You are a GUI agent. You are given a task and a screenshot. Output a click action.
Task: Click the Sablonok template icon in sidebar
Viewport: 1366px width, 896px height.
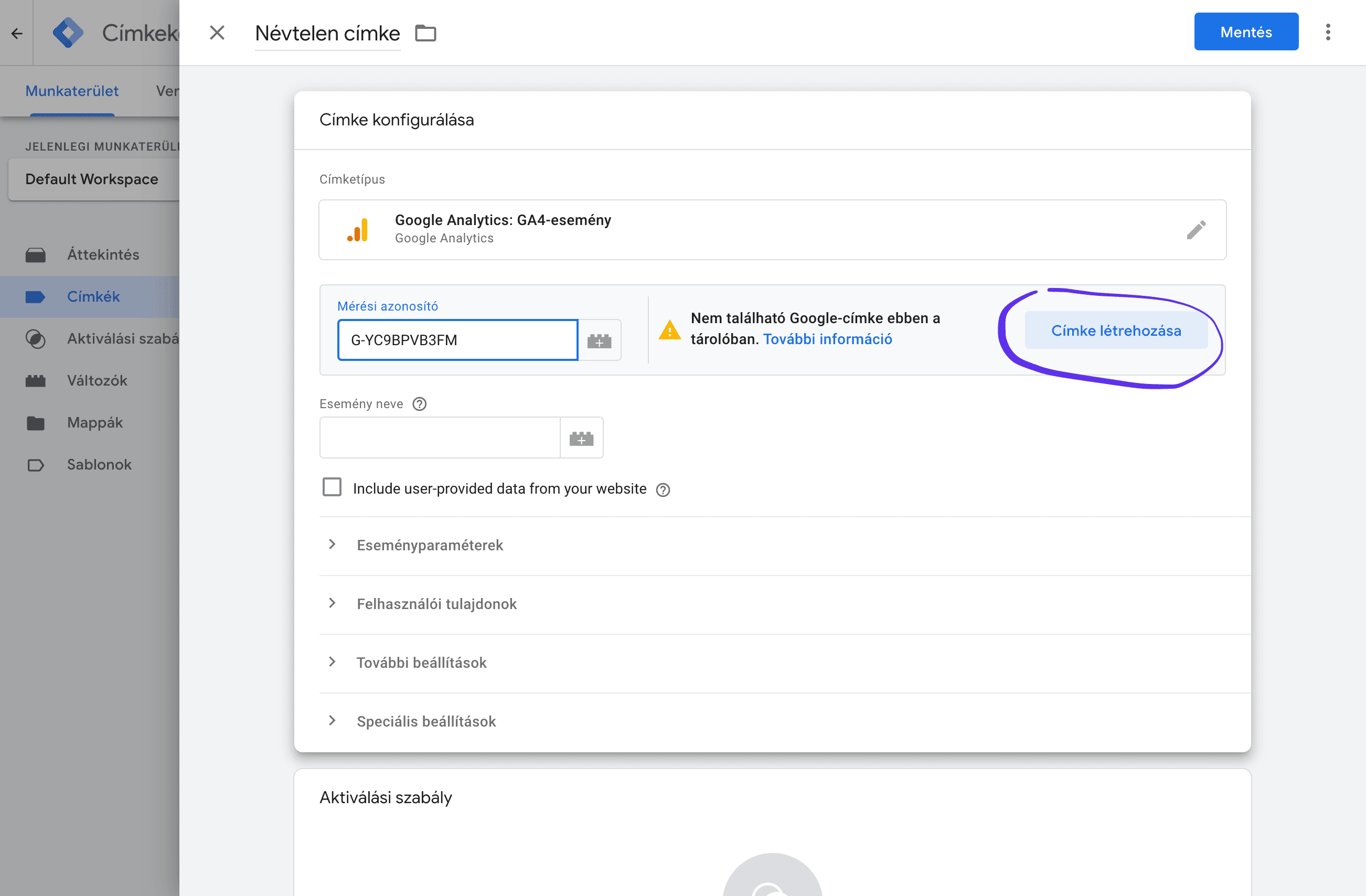click(x=36, y=465)
